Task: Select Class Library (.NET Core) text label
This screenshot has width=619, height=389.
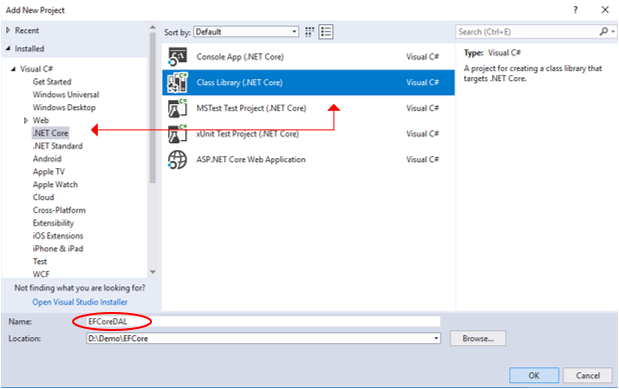Action: [x=239, y=83]
